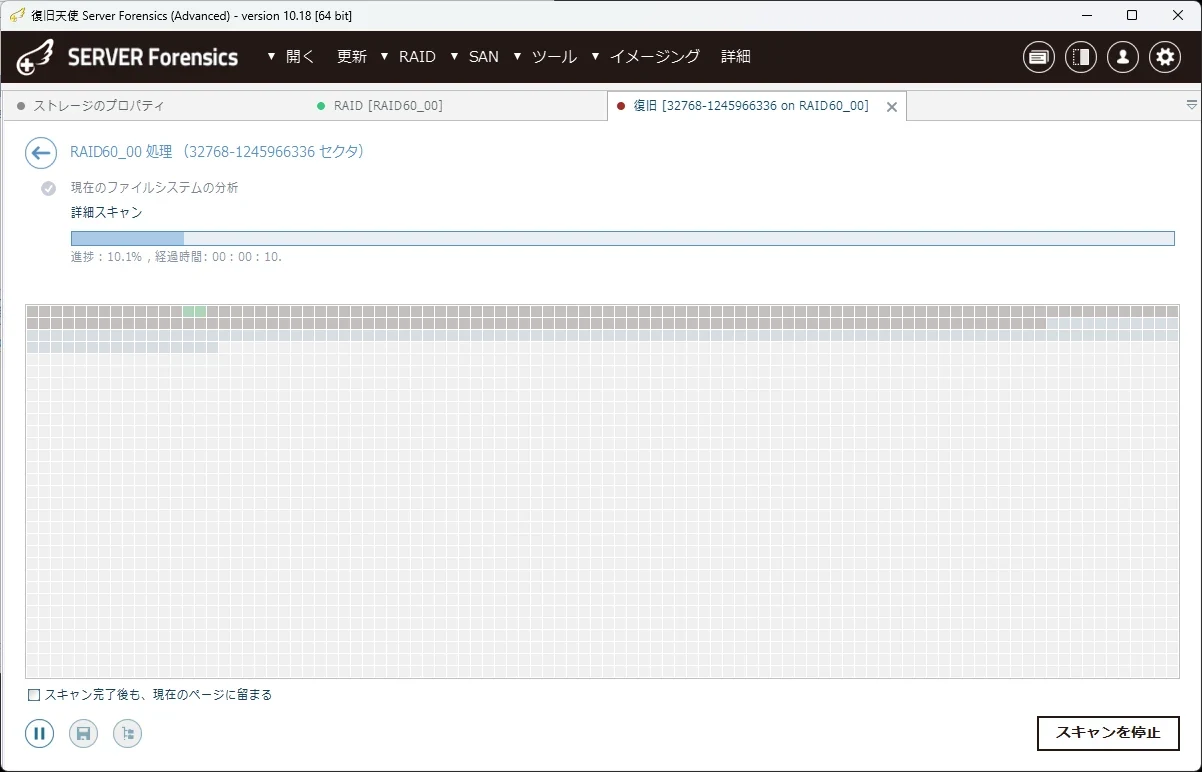Expand the ツール dropdown menu
Viewport: 1202px width, 772px height.
coord(546,57)
